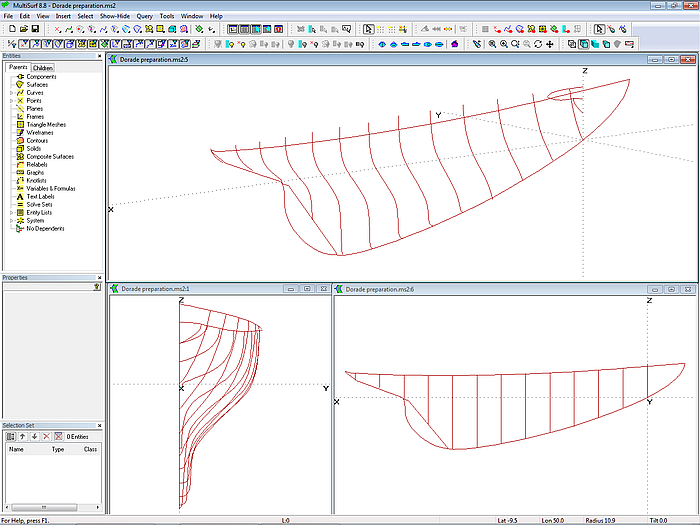Select Triangle Meshes in entities tree
700x525 pixels.
tap(46, 125)
